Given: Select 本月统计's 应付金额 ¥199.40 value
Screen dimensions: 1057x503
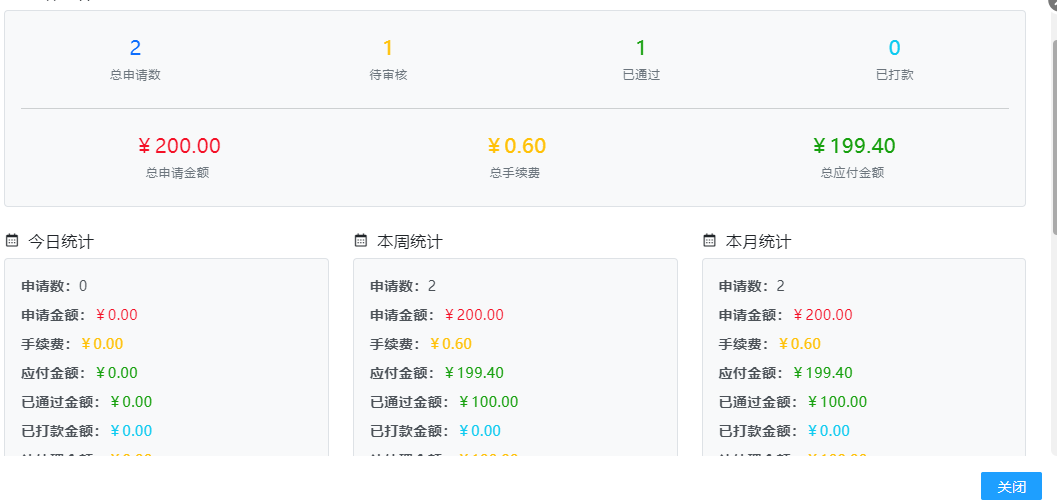Looking at the screenshot, I should pos(823,373).
